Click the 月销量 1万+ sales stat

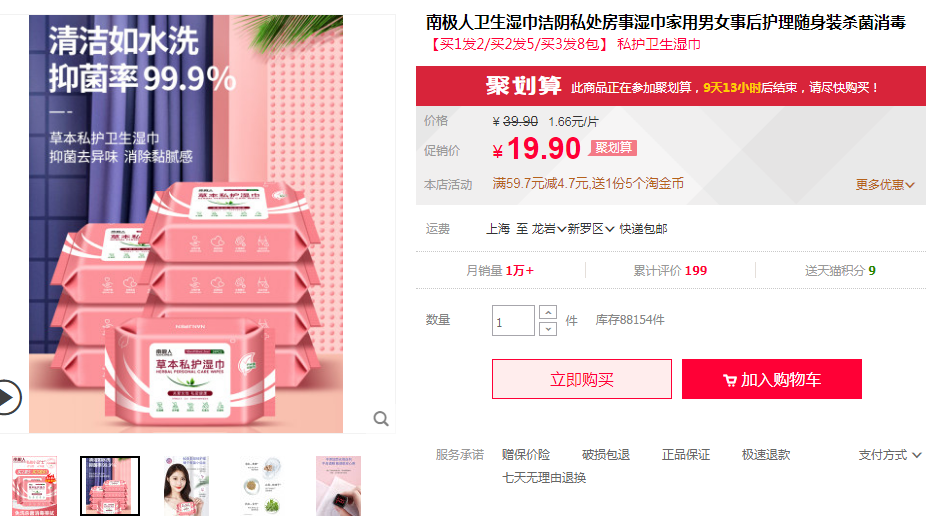click(x=500, y=271)
